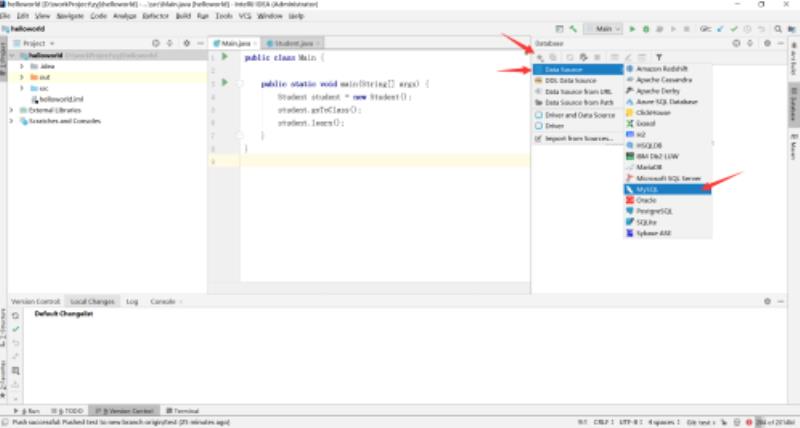The image size is (800, 428).
Task: Click the filter icon in Database toolbar
Action: 659,57
